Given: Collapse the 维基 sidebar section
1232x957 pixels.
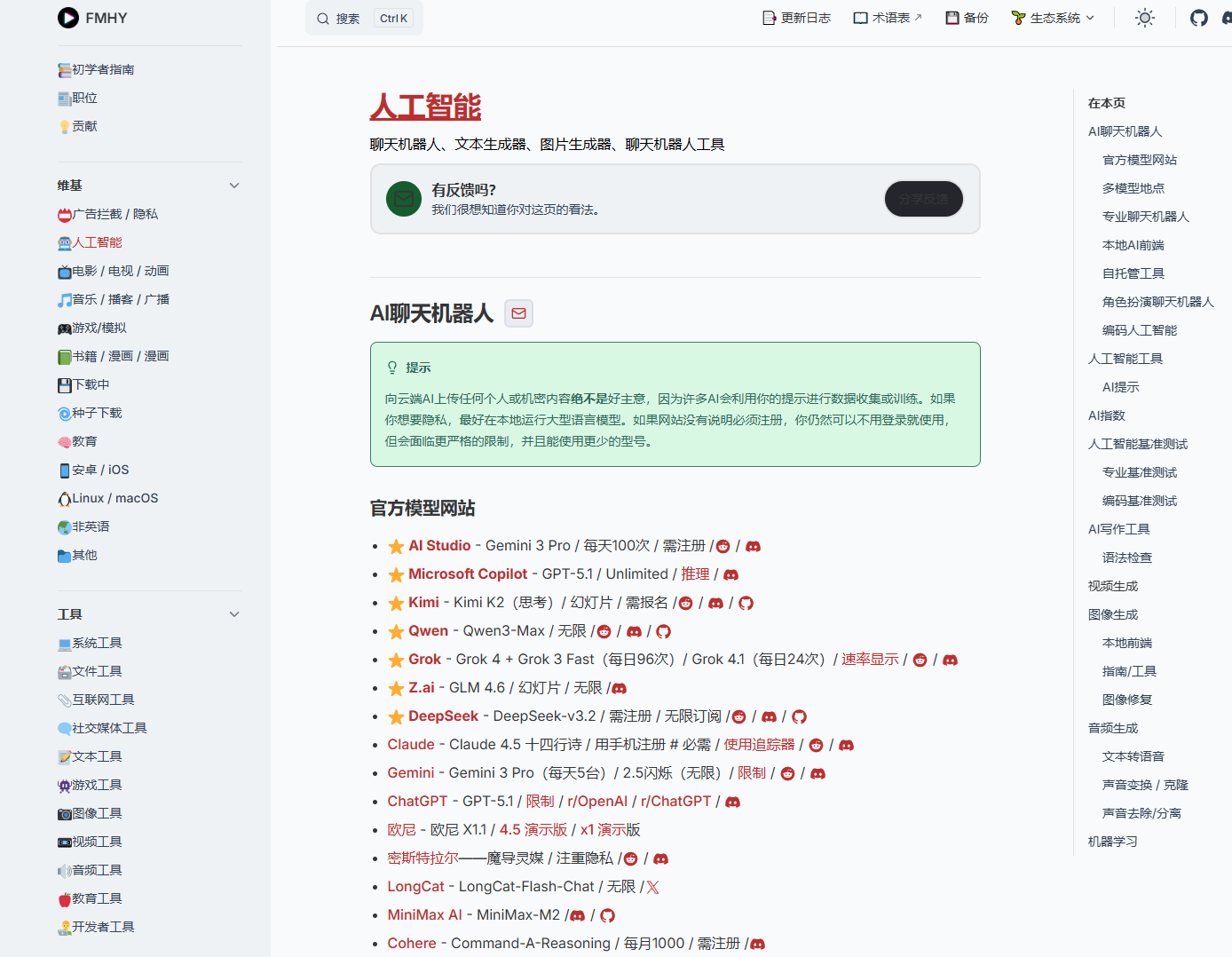Looking at the screenshot, I should pos(234,186).
